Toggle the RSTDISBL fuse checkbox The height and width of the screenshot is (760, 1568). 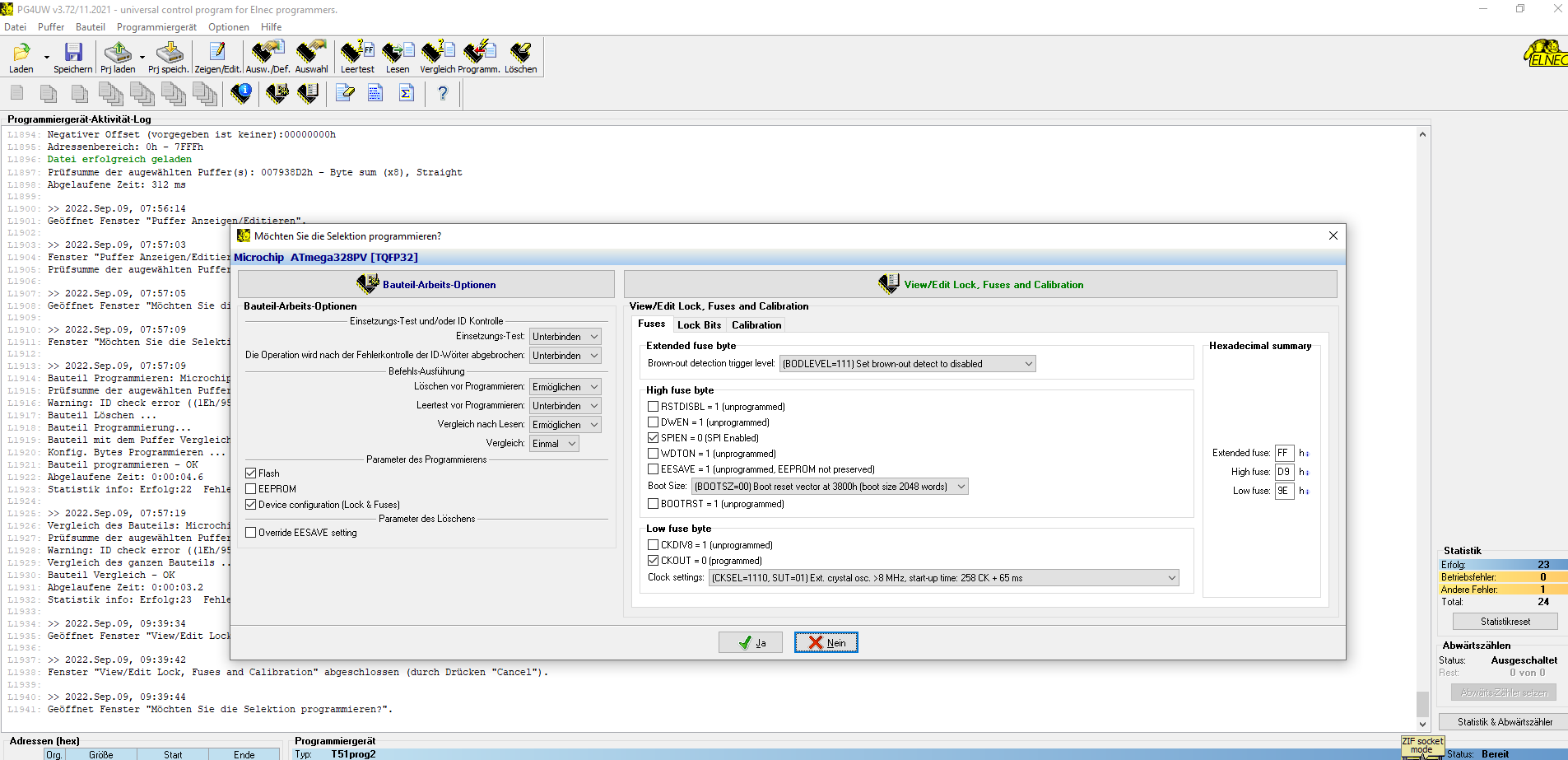654,407
